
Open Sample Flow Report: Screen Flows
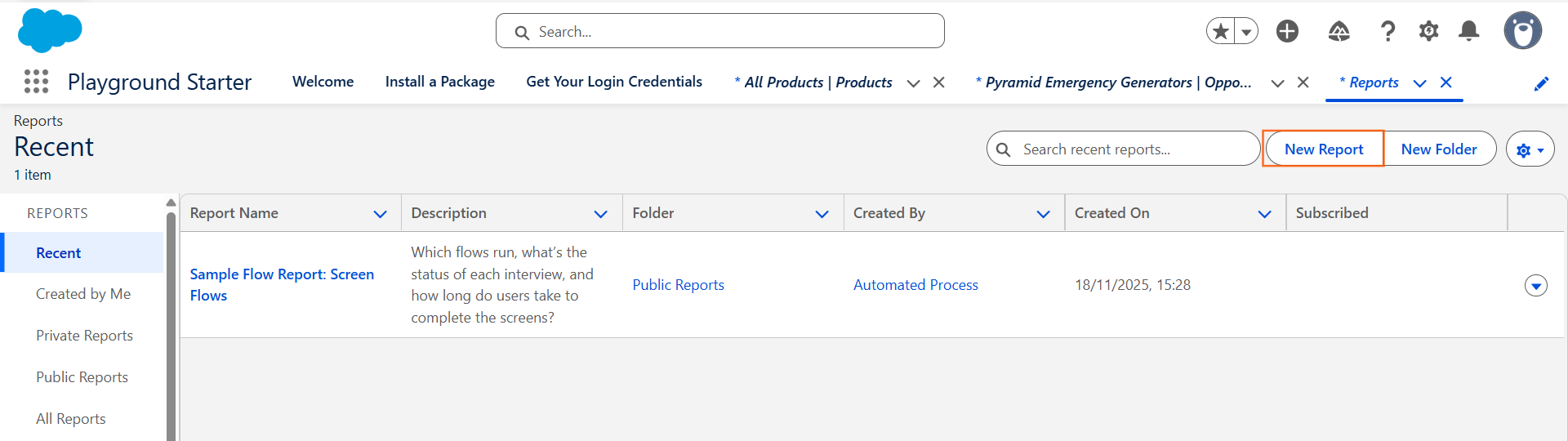pyautogui.click(x=282, y=285)
